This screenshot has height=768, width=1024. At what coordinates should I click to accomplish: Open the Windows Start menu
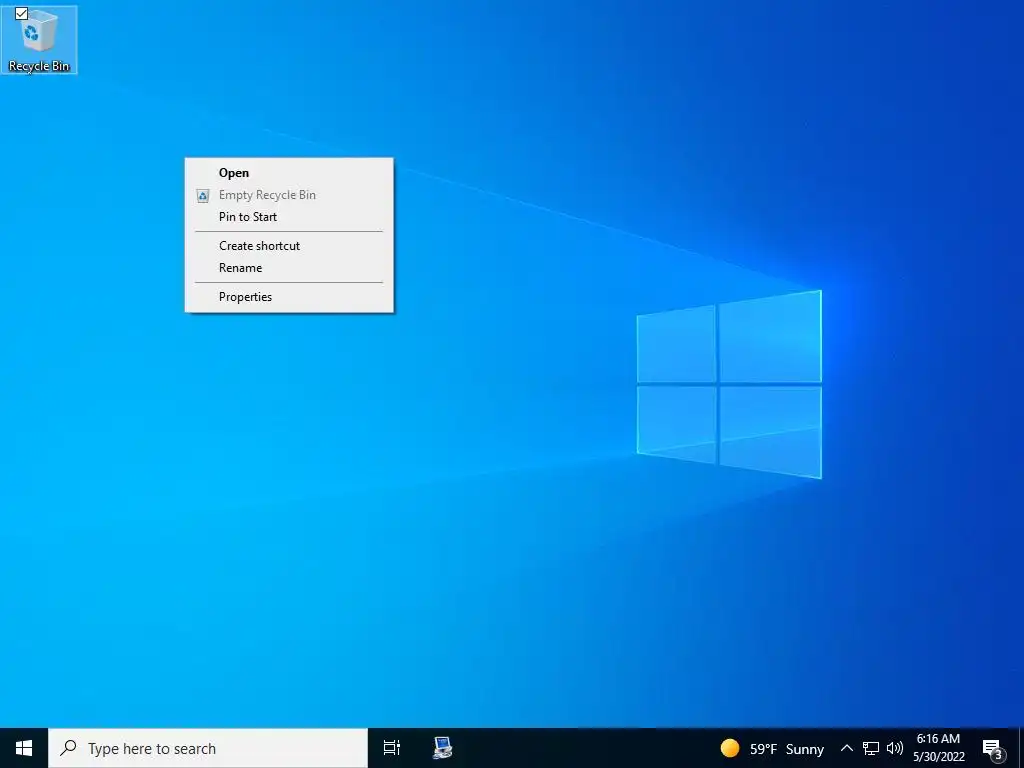pyautogui.click(x=24, y=748)
